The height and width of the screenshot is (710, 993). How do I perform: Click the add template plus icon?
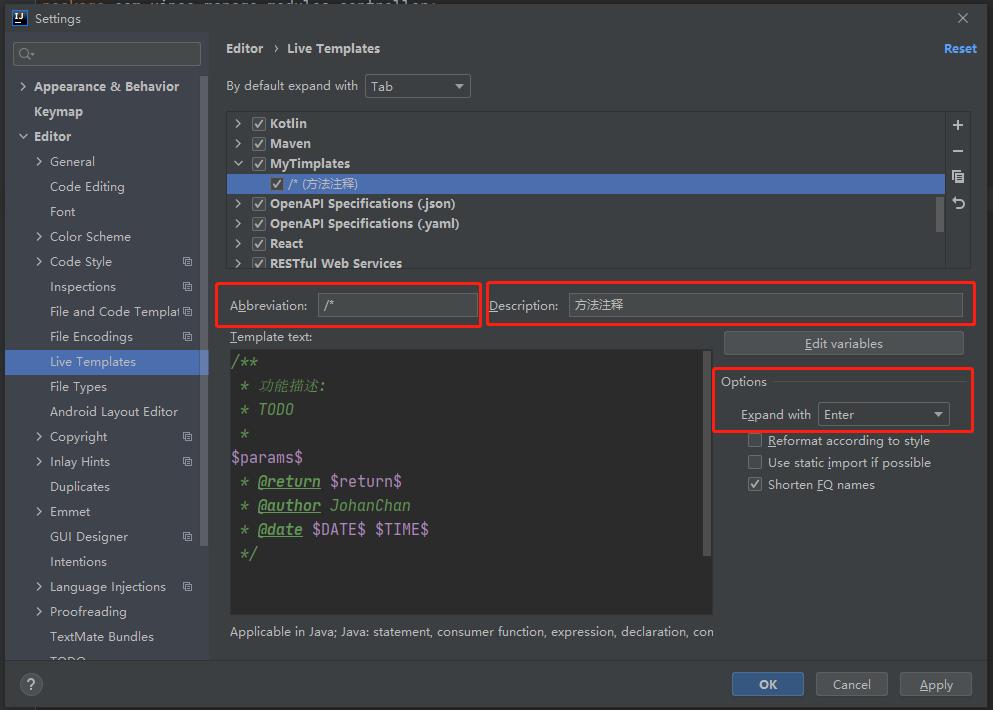[x=958, y=125]
